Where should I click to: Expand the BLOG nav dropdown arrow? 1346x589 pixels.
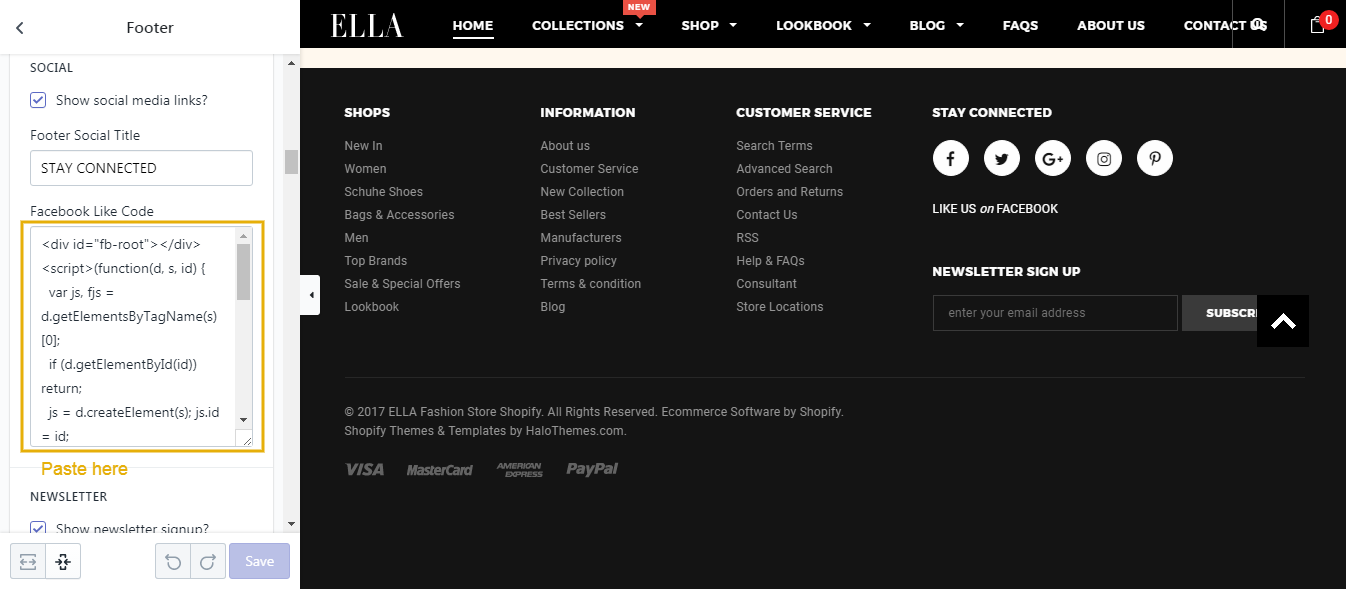coord(960,26)
